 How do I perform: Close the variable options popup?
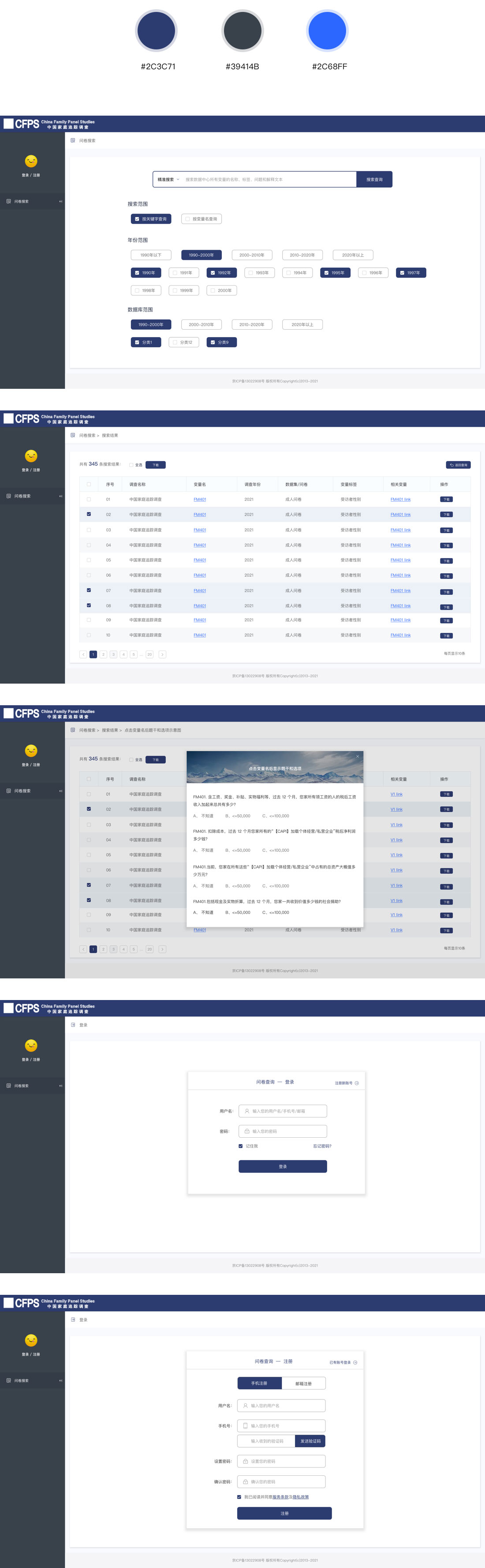[358, 756]
